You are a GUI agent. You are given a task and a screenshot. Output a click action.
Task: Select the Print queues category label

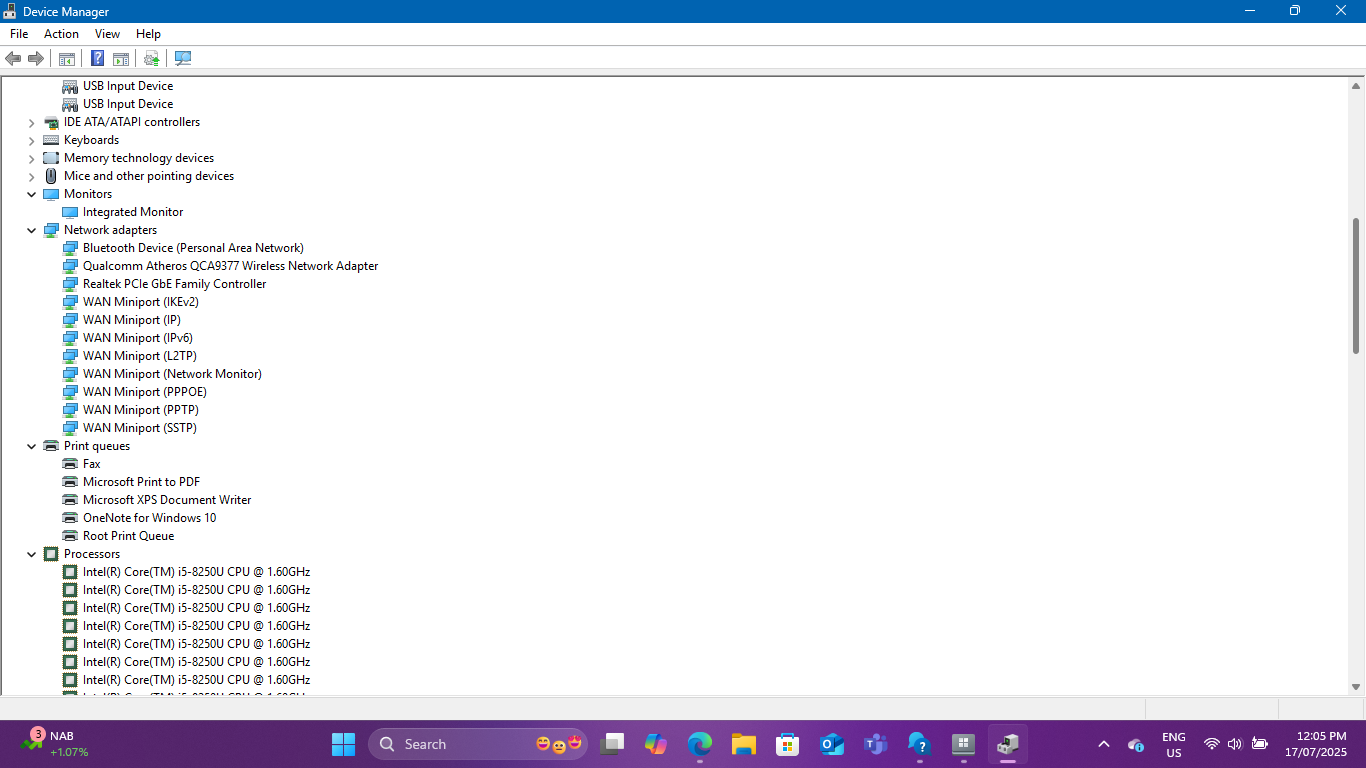click(x=97, y=446)
